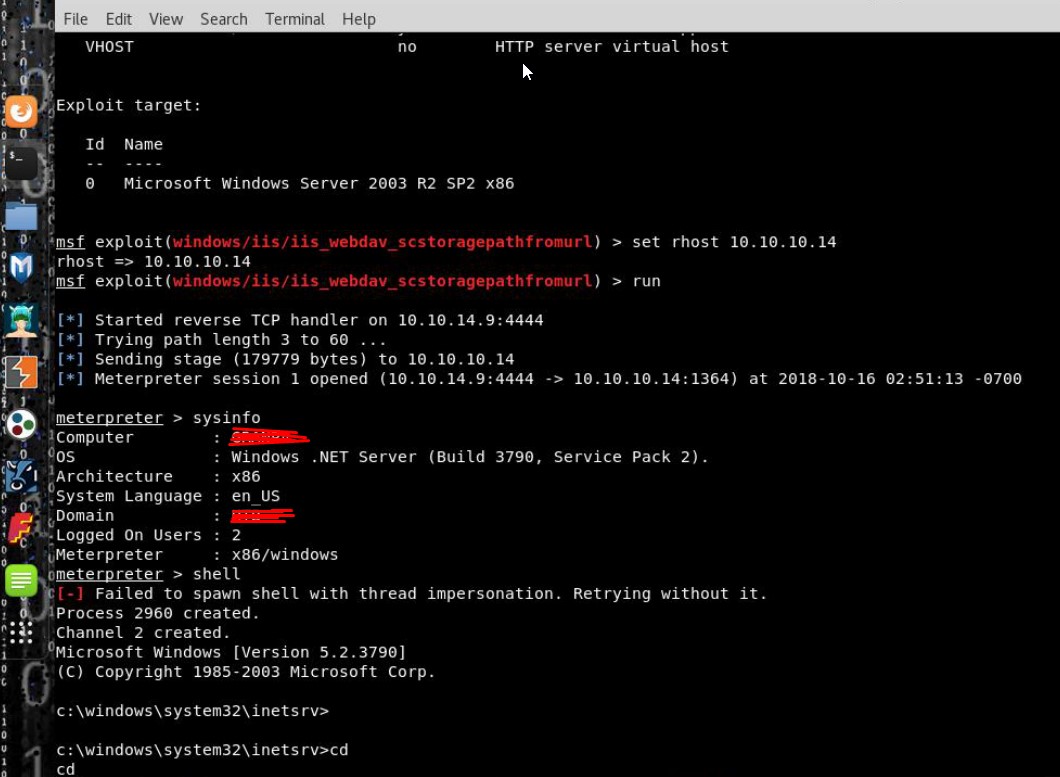The image size is (1060, 777).
Task: Open the Files folder icon in dock
Action: point(21,216)
